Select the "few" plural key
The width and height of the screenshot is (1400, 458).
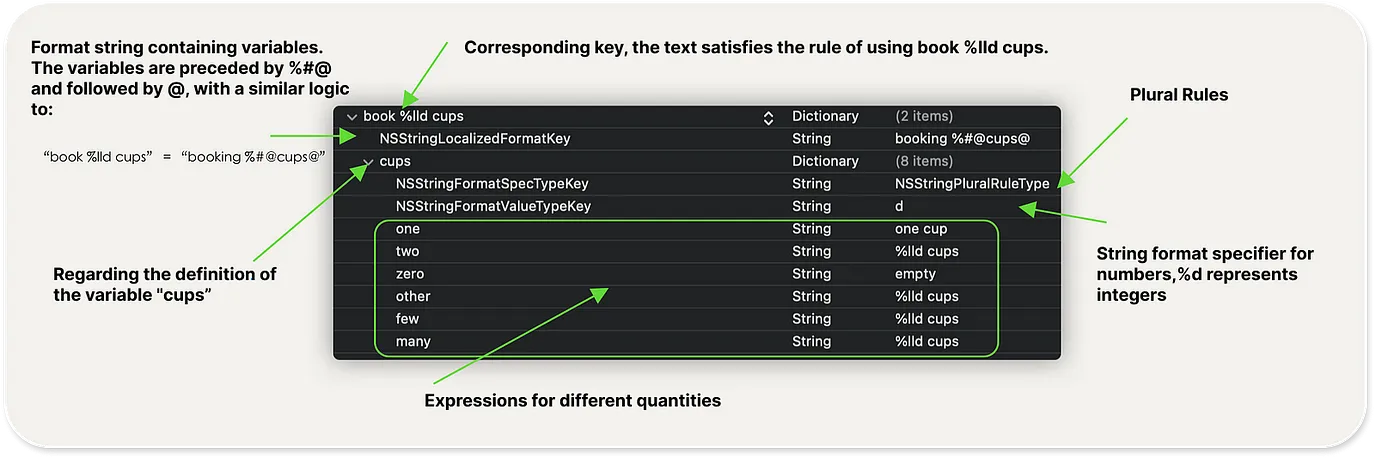coord(407,319)
